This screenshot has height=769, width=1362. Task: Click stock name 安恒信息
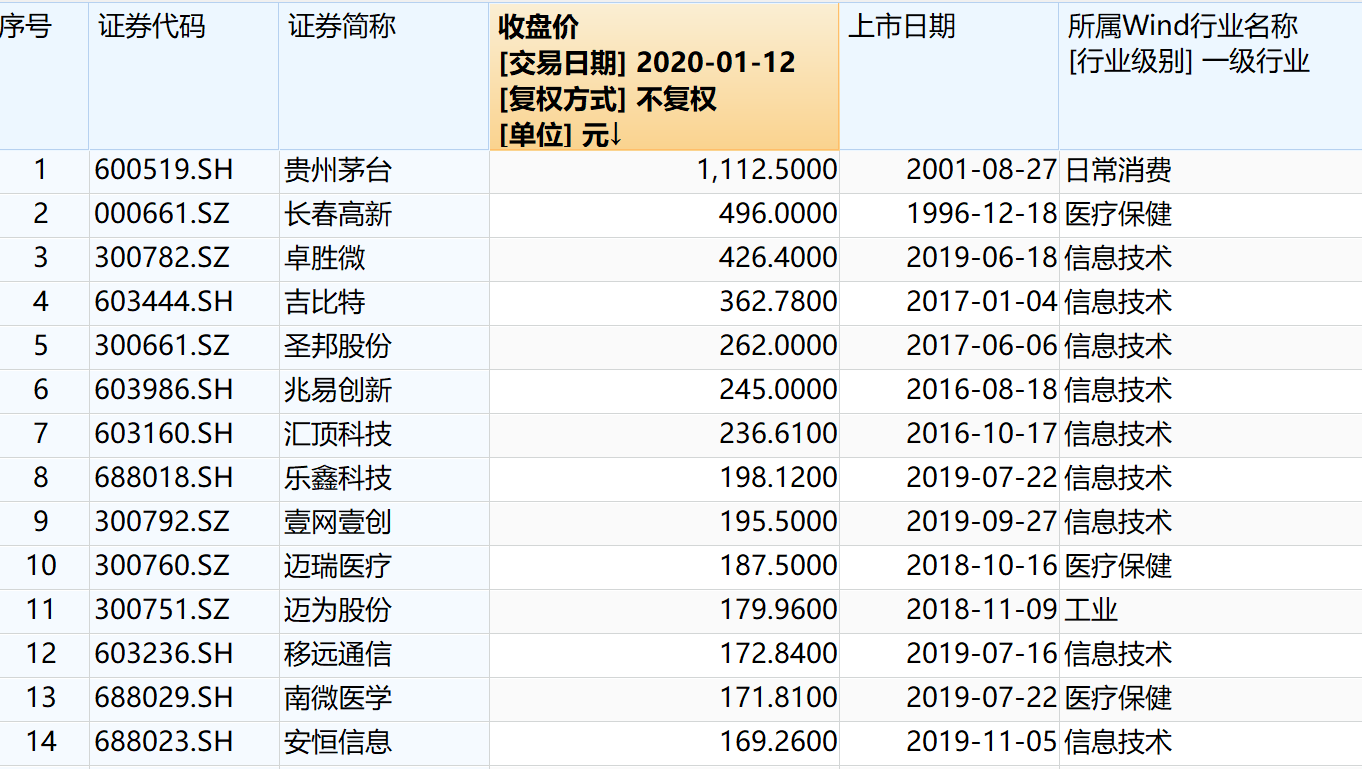338,742
